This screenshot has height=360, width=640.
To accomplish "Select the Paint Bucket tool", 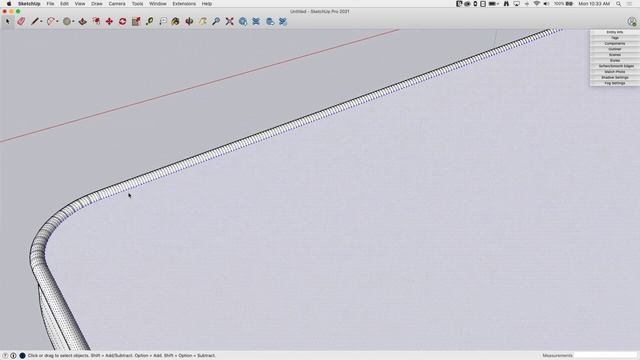I will pyautogui.click(x=176, y=21).
